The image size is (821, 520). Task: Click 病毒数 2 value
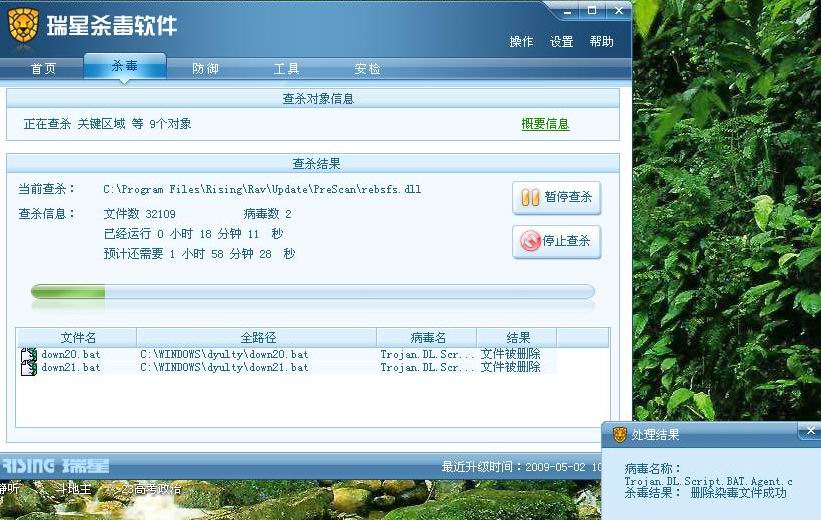pos(268,214)
